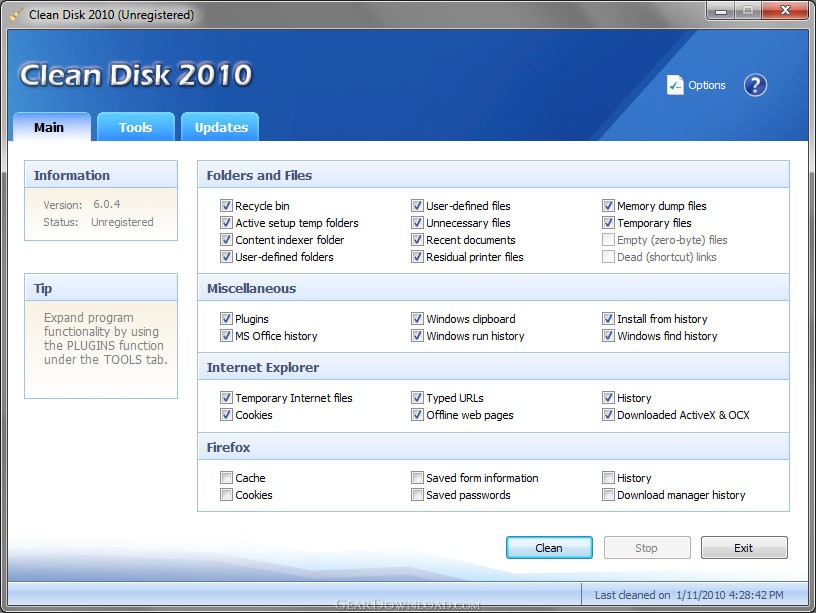This screenshot has height=613, width=816.
Task: Toggle the Memory dump files checkbox
Action: coord(608,206)
